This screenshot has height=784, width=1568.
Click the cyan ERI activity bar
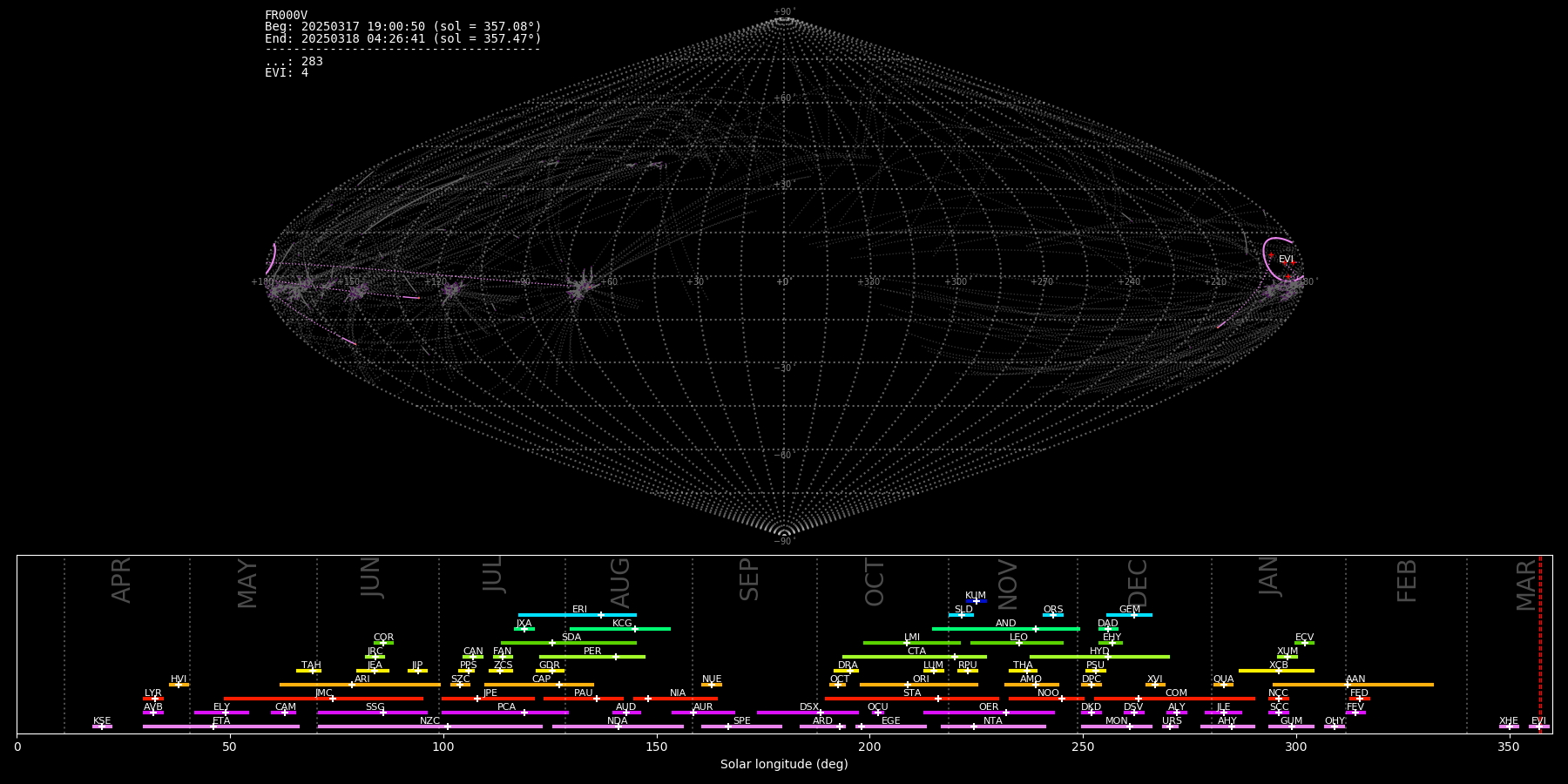tap(578, 615)
